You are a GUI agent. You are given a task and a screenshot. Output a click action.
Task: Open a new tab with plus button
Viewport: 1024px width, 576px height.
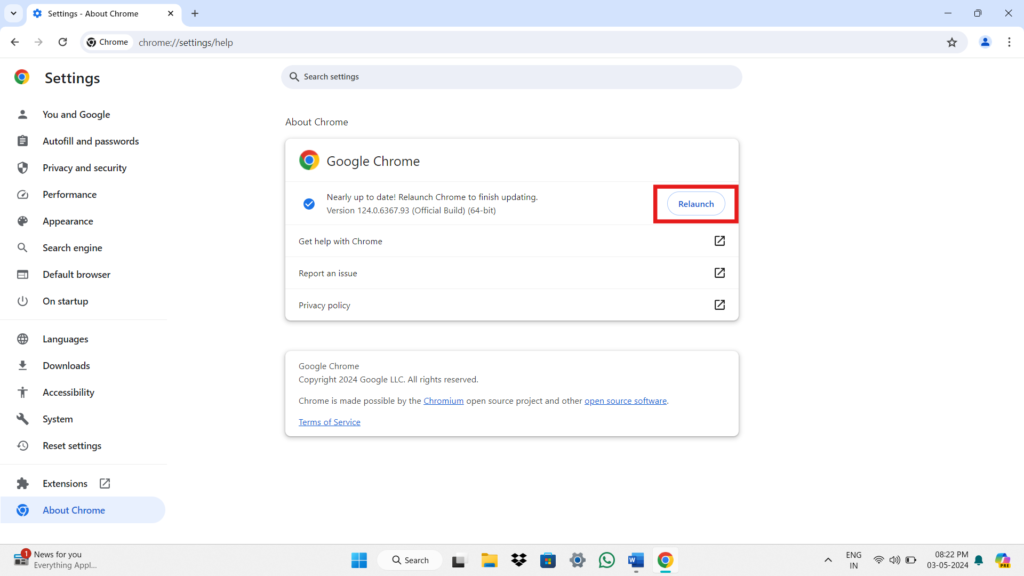[x=195, y=13]
